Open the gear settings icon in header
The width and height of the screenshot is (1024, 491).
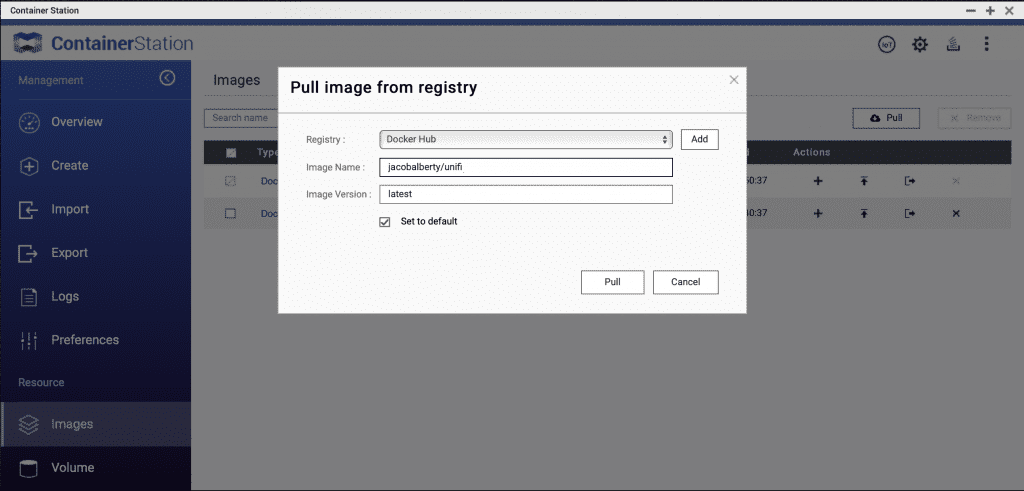click(920, 44)
